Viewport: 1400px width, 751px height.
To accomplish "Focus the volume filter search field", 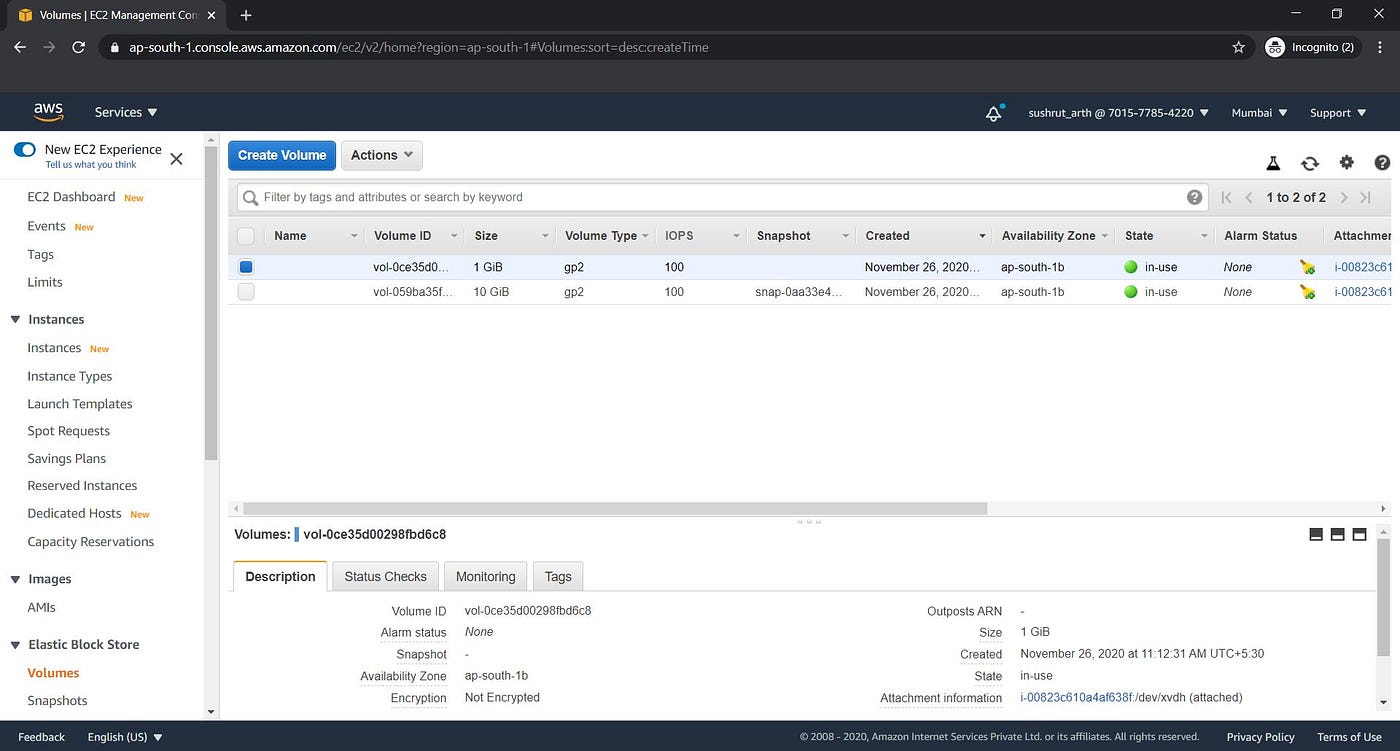I will 720,197.
